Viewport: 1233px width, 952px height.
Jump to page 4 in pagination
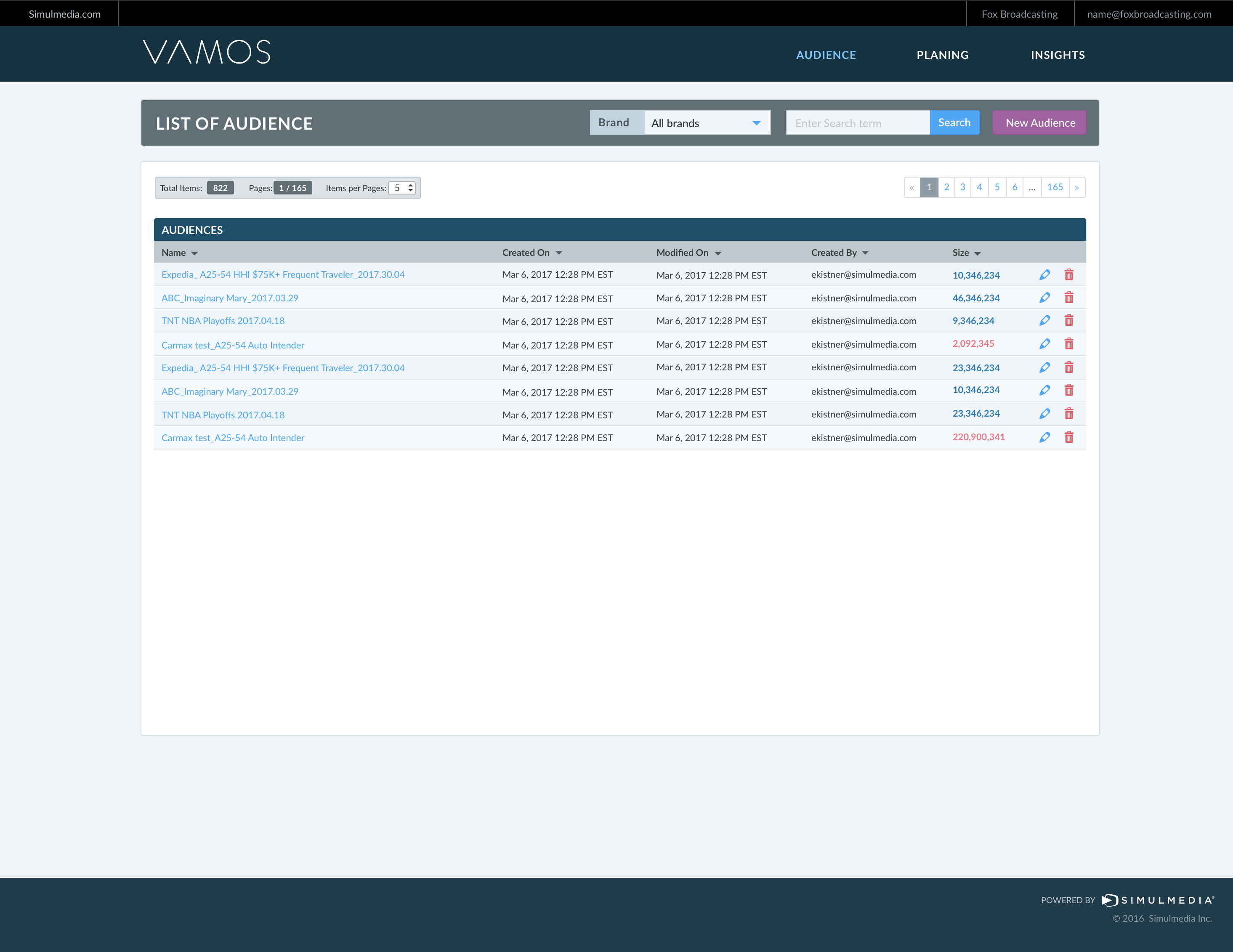[x=980, y=187]
